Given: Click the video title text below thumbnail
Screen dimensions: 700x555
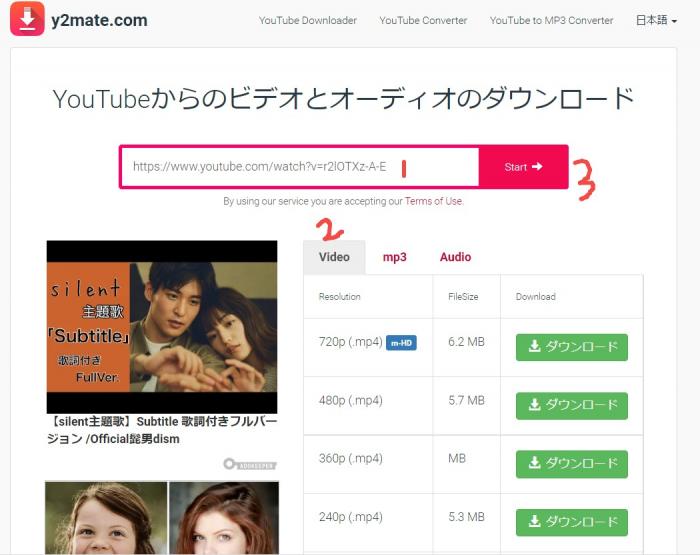Looking at the screenshot, I should [x=162, y=430].
